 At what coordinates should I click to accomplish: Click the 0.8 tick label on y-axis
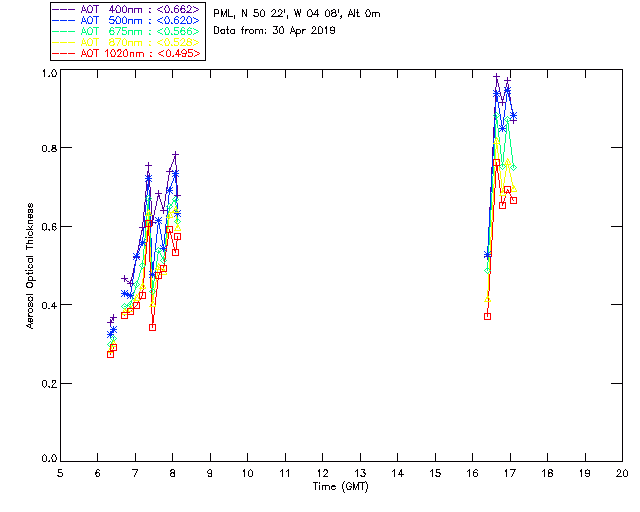[x=49, y=148]
